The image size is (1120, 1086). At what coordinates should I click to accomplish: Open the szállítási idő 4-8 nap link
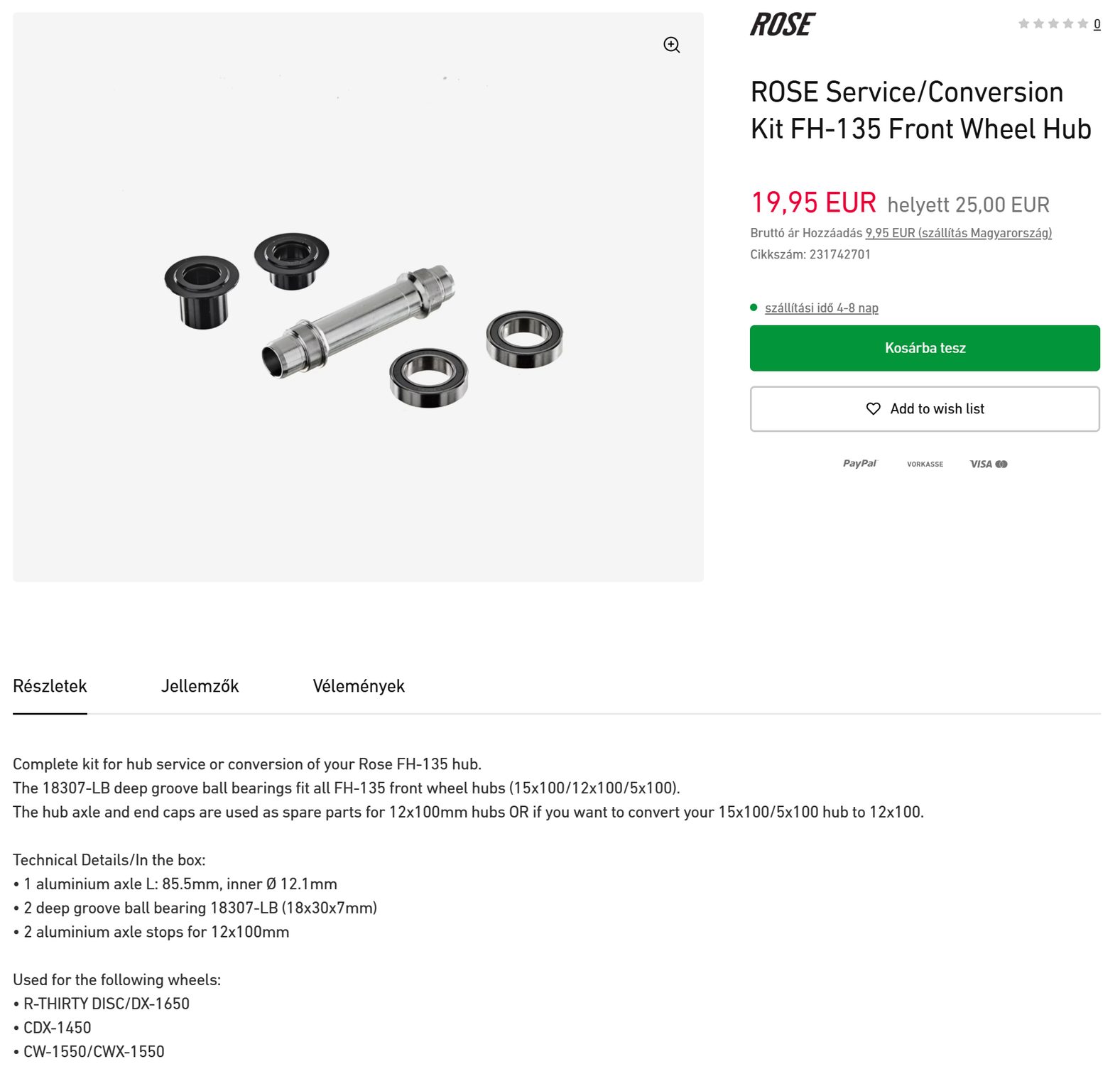pyautogui.click(x=821, y=308)
